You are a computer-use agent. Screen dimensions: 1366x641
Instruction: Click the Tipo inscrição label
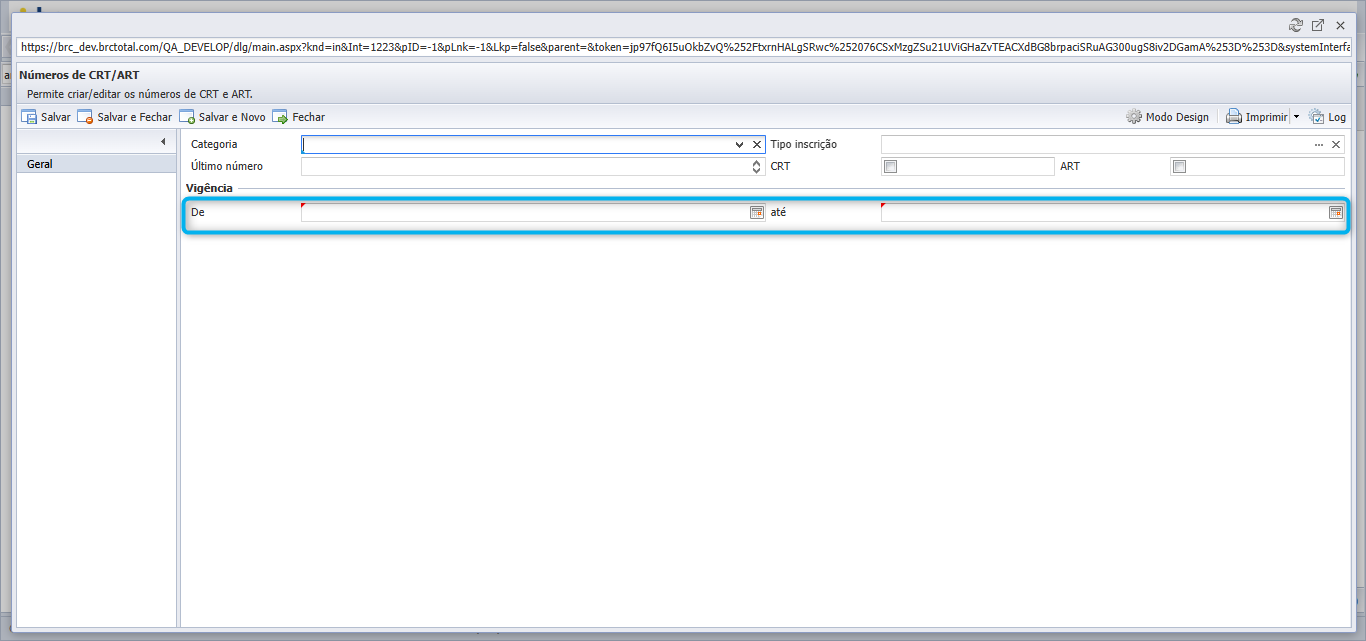tap(804, 144)
